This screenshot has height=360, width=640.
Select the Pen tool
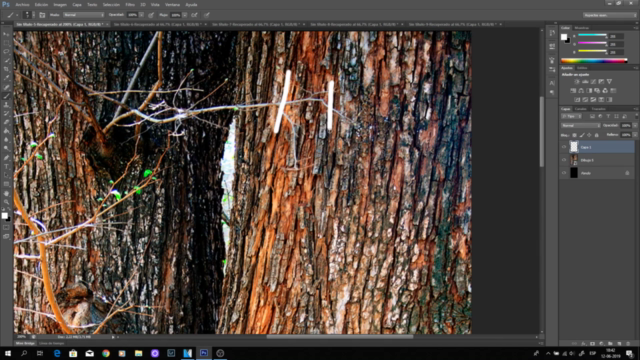(x=6, y=158)
